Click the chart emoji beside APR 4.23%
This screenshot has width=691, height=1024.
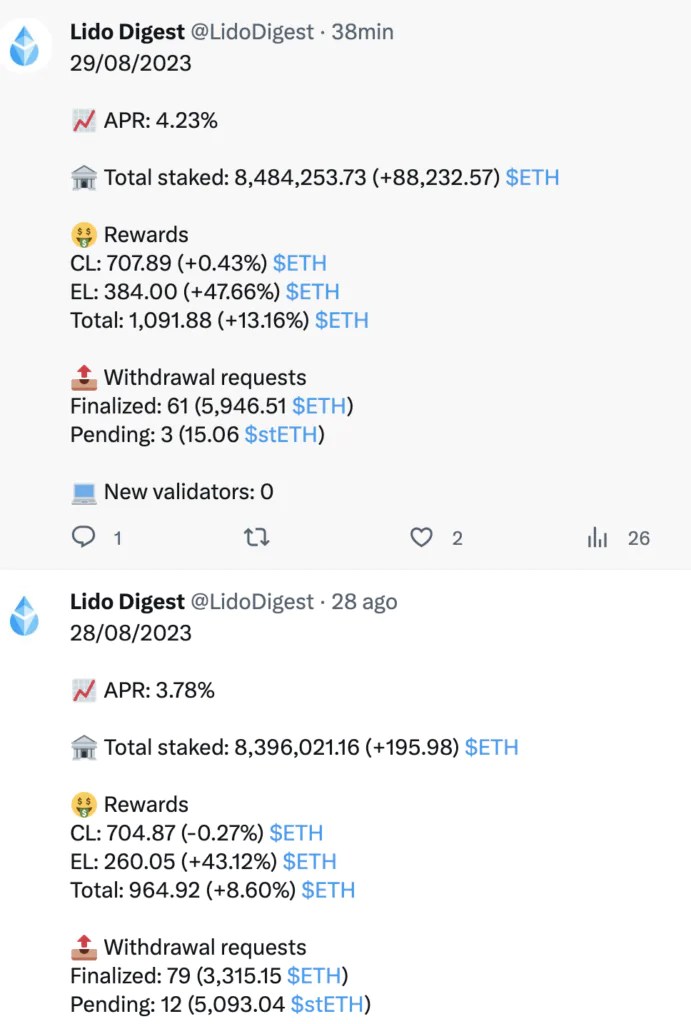tap(84, 121)
